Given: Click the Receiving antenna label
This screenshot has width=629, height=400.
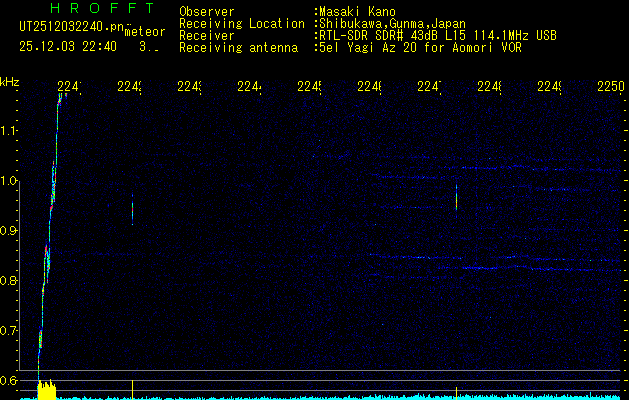Looking at the screenshot, I should tap(239, 48).
